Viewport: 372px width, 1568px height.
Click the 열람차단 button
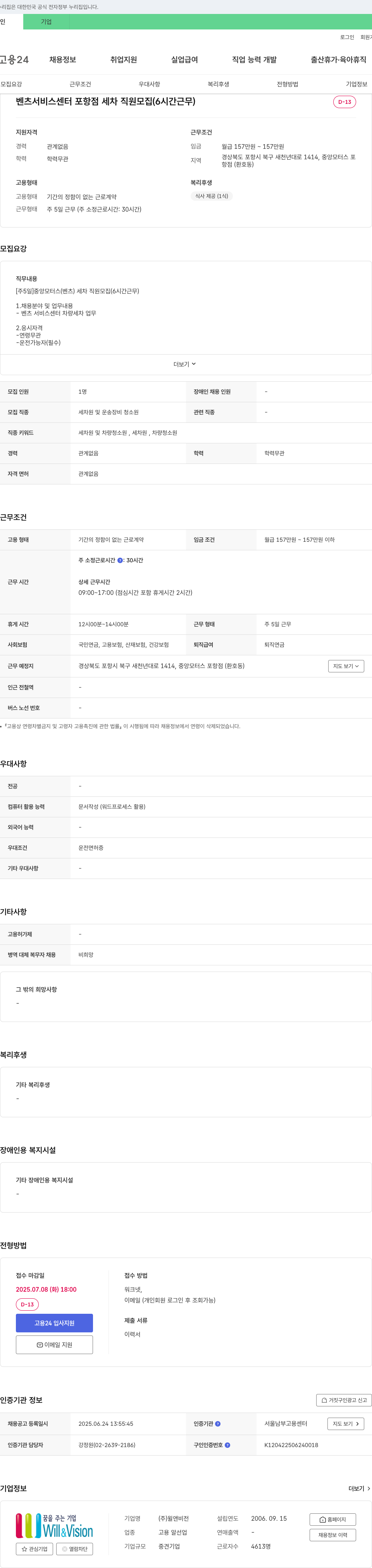[74, 1549]
